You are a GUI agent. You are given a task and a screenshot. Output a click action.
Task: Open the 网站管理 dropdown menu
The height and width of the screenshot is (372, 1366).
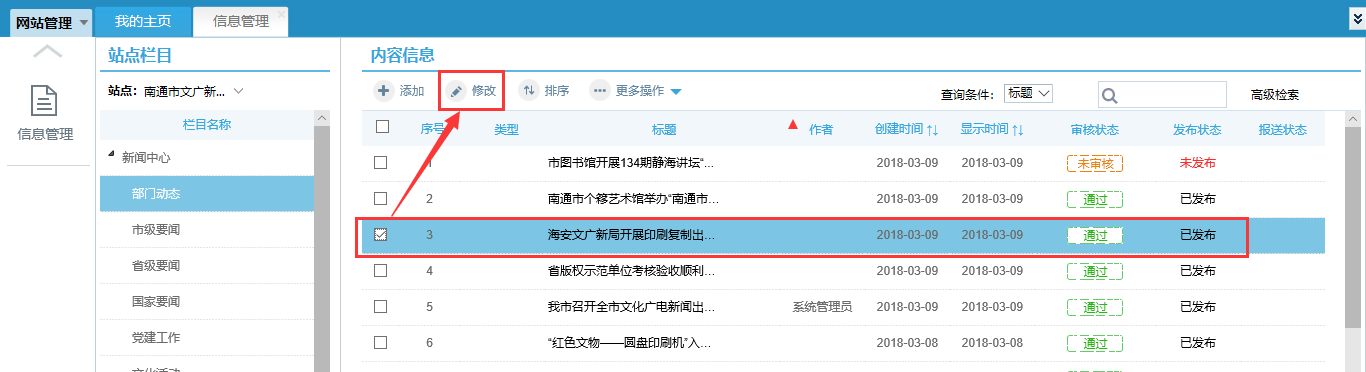(51, 22)
